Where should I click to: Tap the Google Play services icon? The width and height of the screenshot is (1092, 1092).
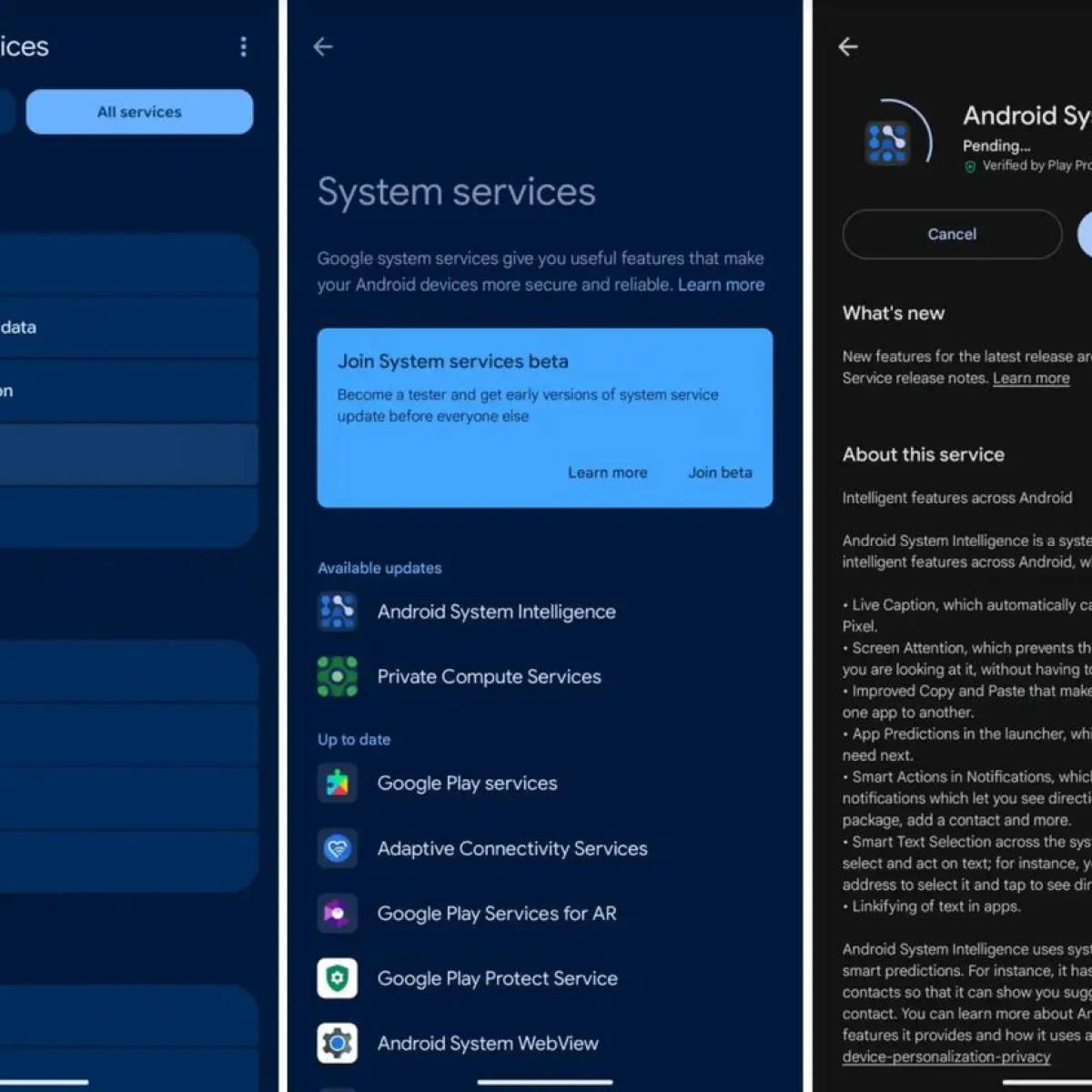[x=338, y=784]
